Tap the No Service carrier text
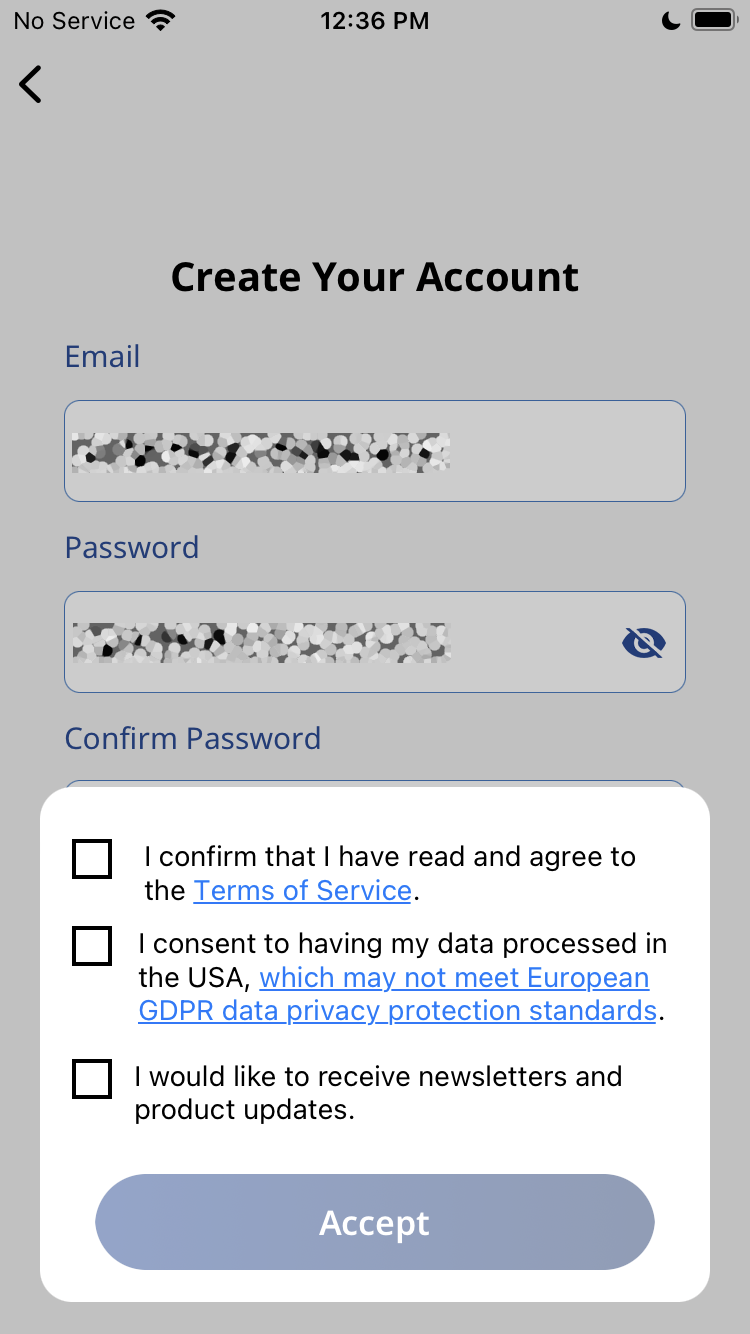The image size is (750, 1334). tap(74, 20)
